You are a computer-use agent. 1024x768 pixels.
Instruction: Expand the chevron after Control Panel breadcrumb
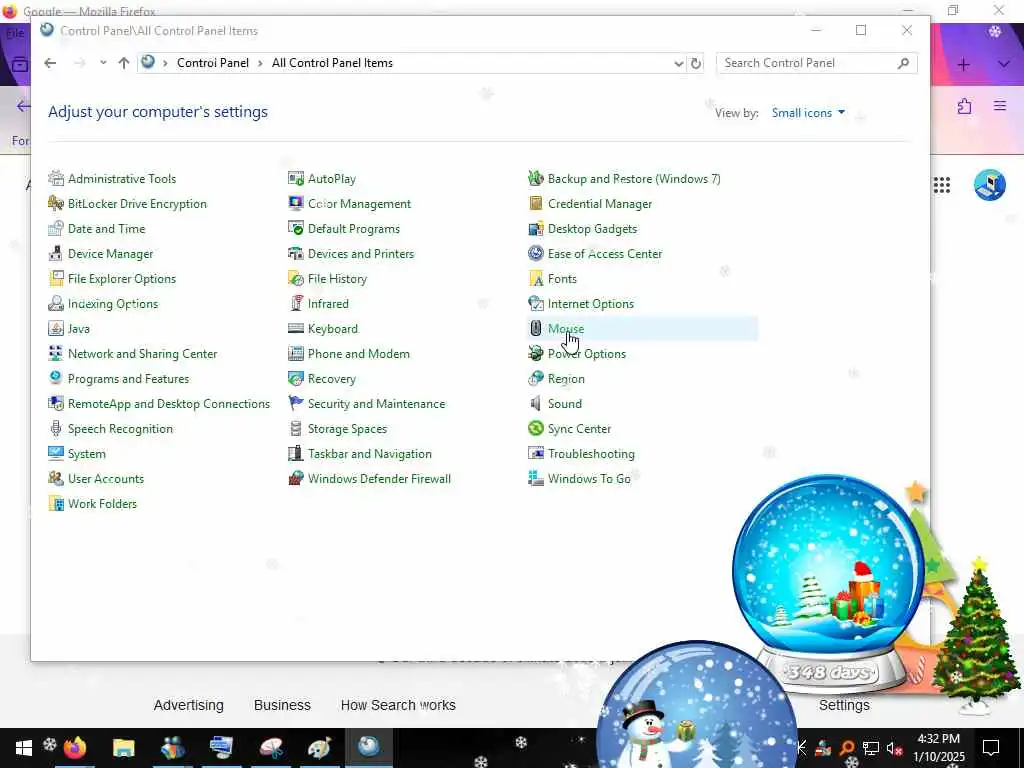[x=260, y=63]
